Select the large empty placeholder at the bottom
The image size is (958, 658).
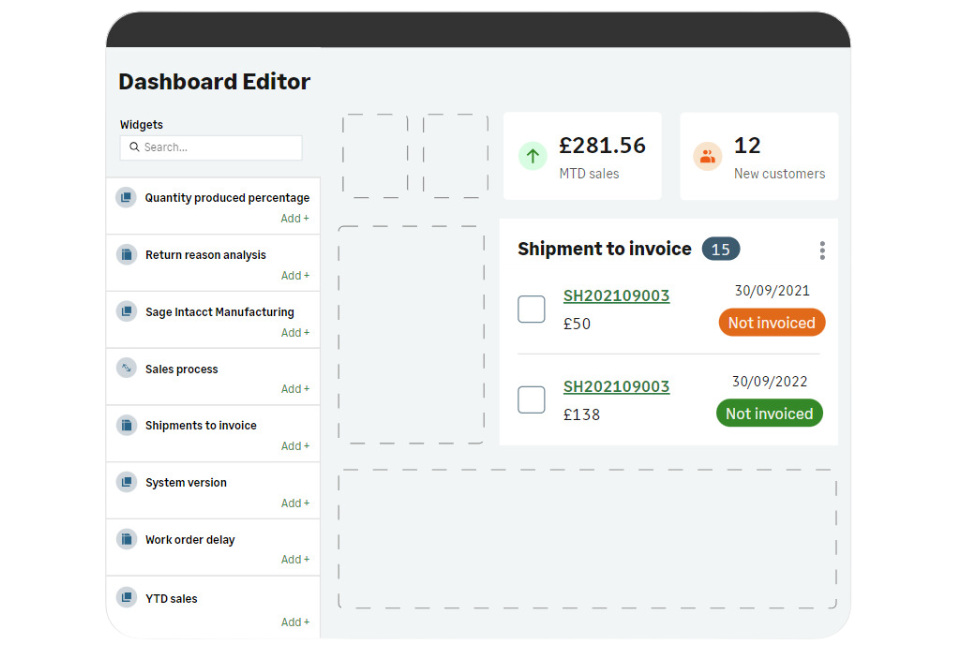click(587, 539)
